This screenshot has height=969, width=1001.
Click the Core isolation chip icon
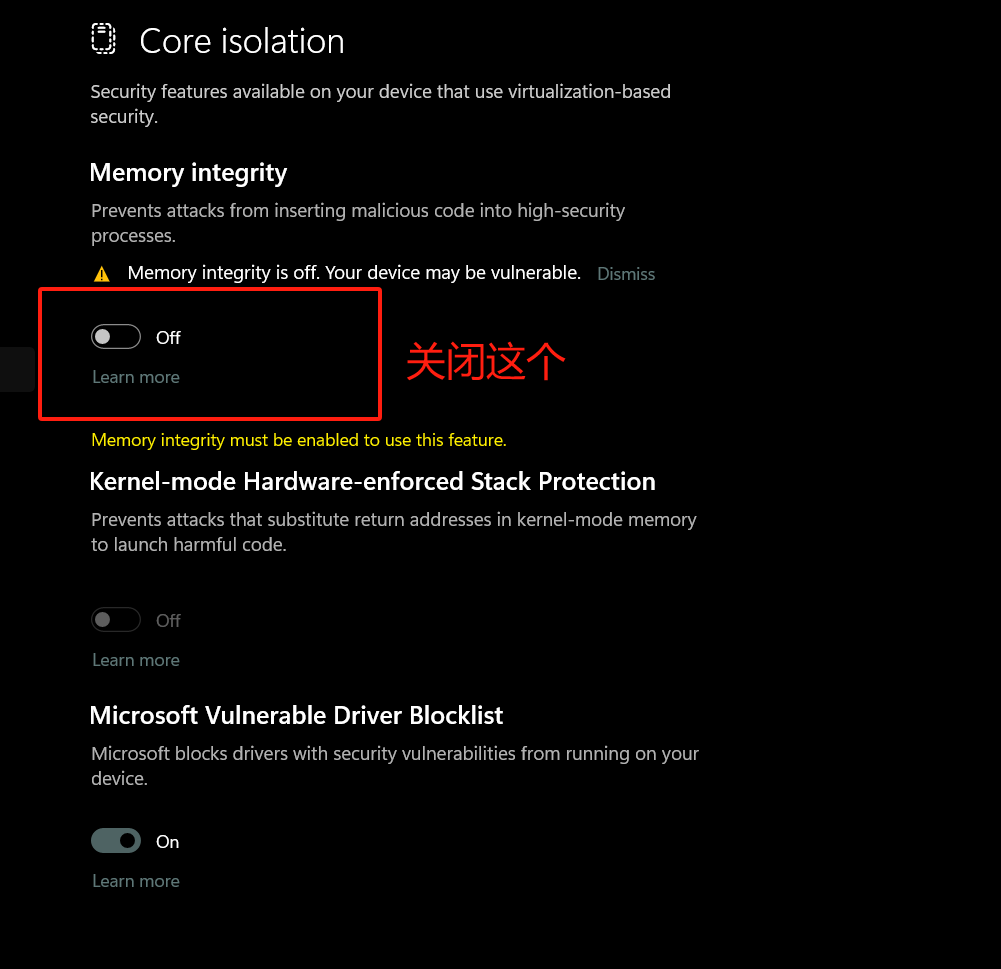[103, 39]
